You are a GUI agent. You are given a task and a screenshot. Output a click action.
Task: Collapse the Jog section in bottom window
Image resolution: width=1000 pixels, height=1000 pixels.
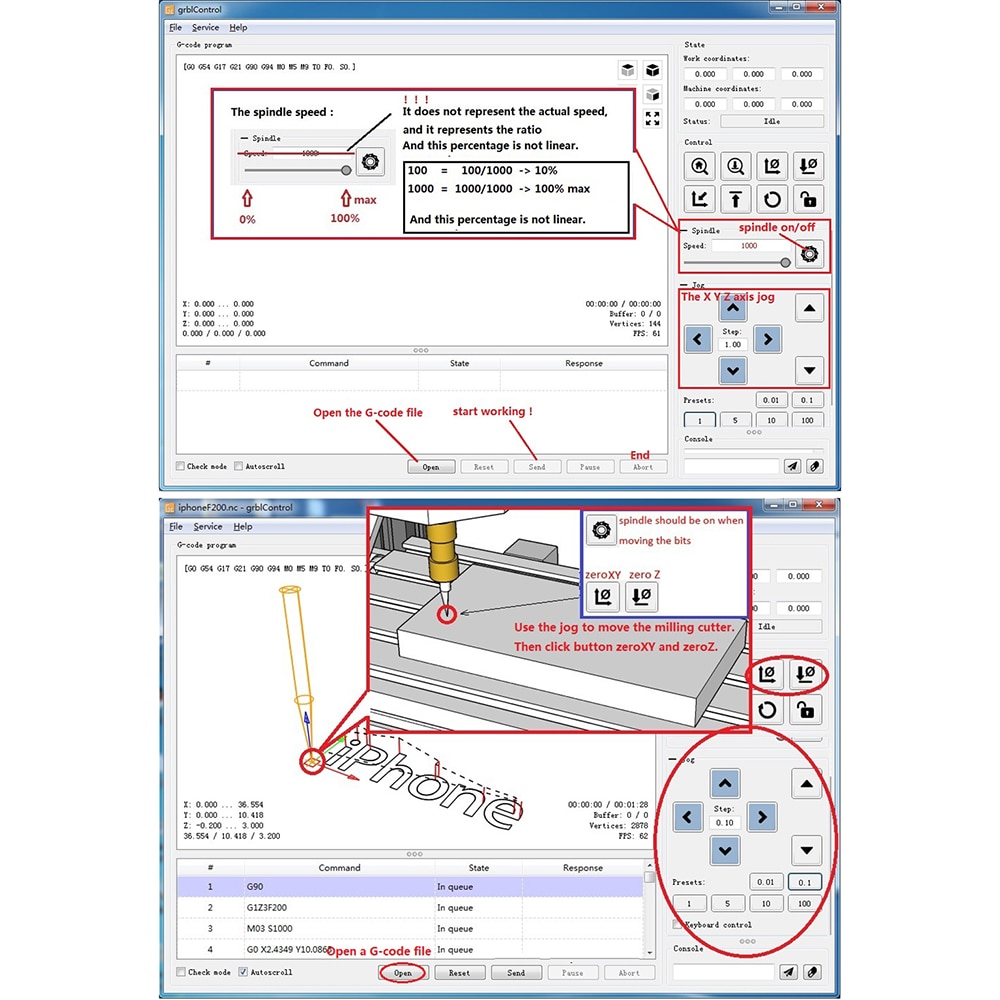point(673,760)
